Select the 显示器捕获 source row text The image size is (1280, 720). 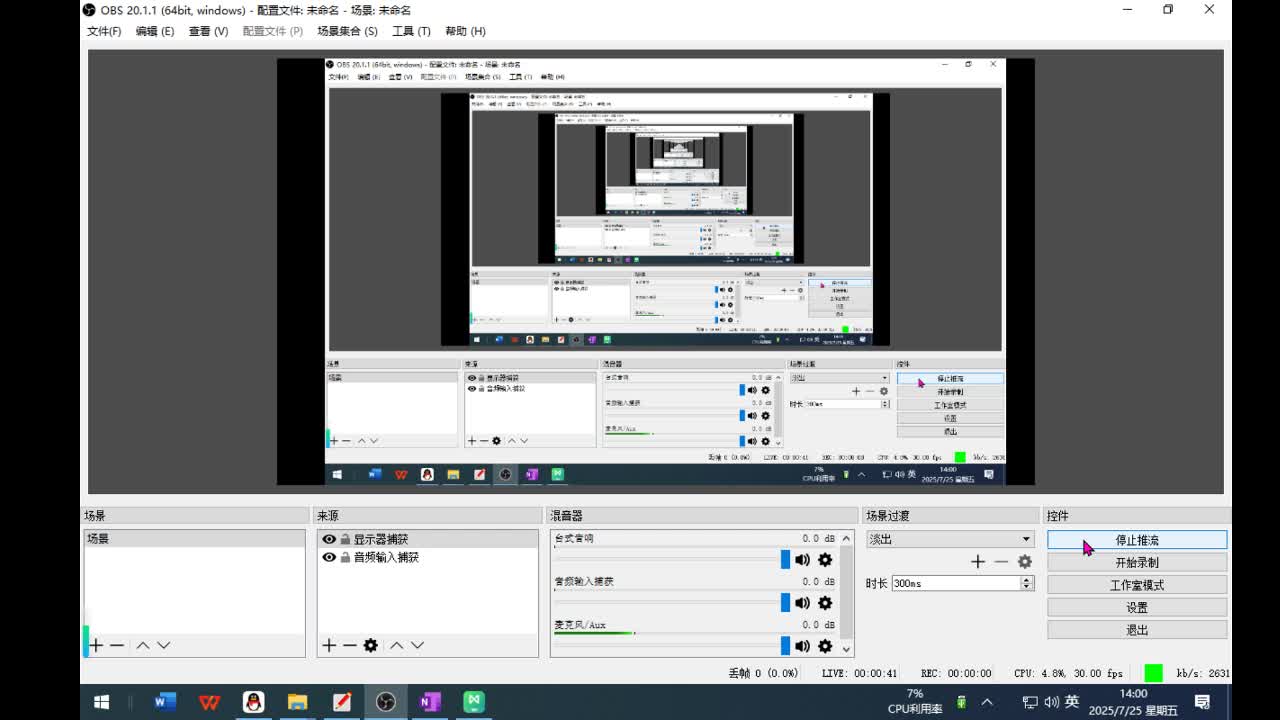pyautogui.click(x=380, y=540)
